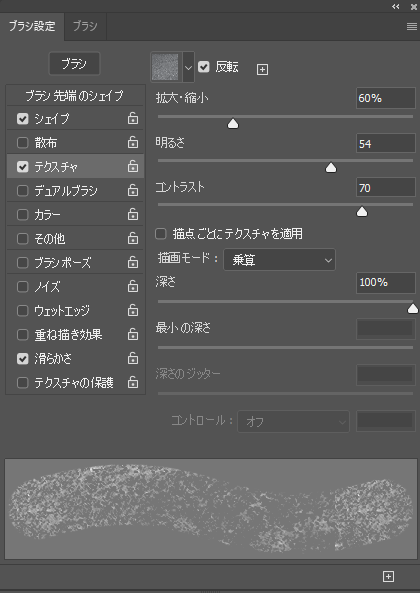Toggle the lock icon beside テクスチャ

pos(133,166)
